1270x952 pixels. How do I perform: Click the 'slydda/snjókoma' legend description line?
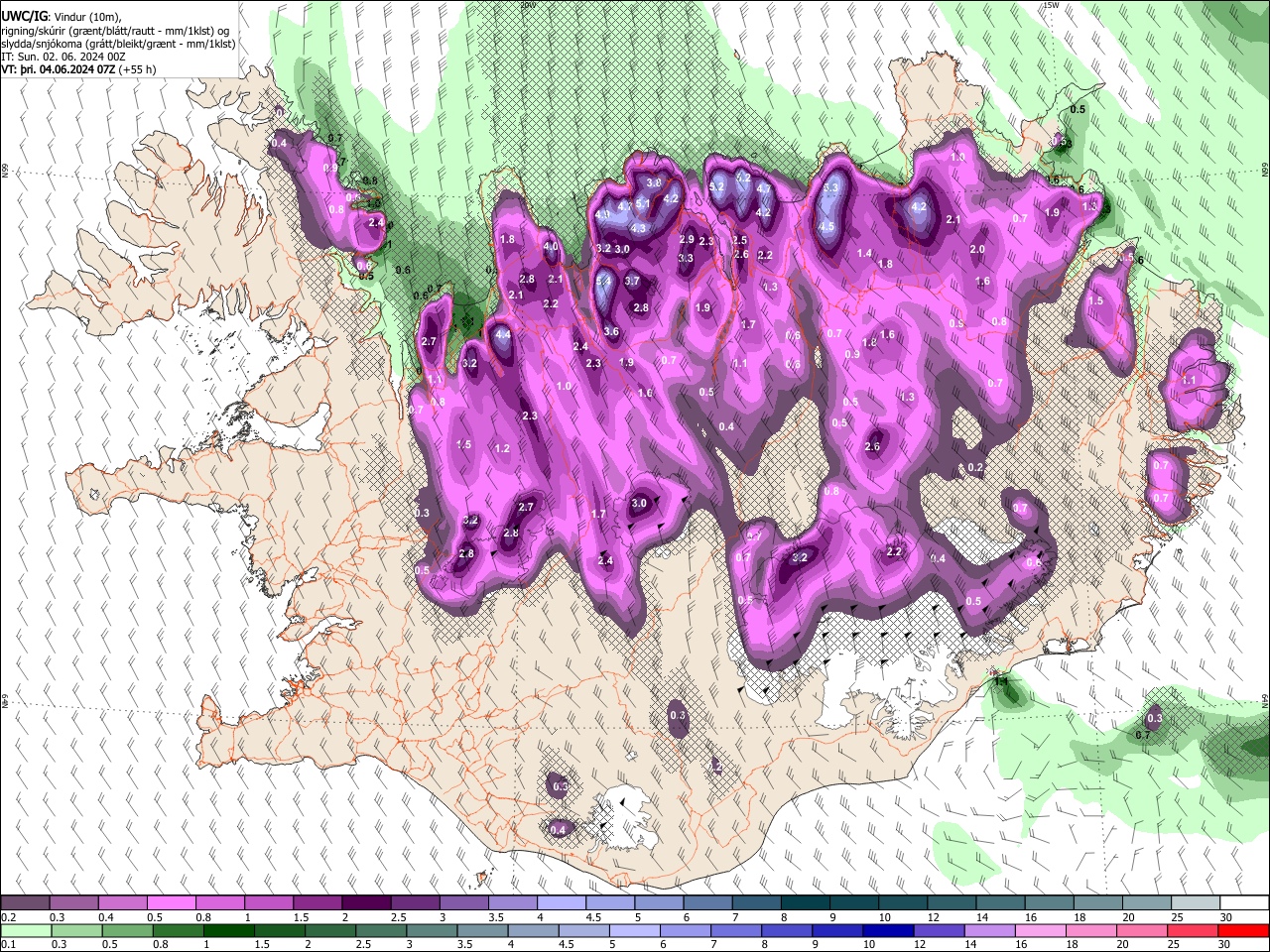(x=118, y=44)
